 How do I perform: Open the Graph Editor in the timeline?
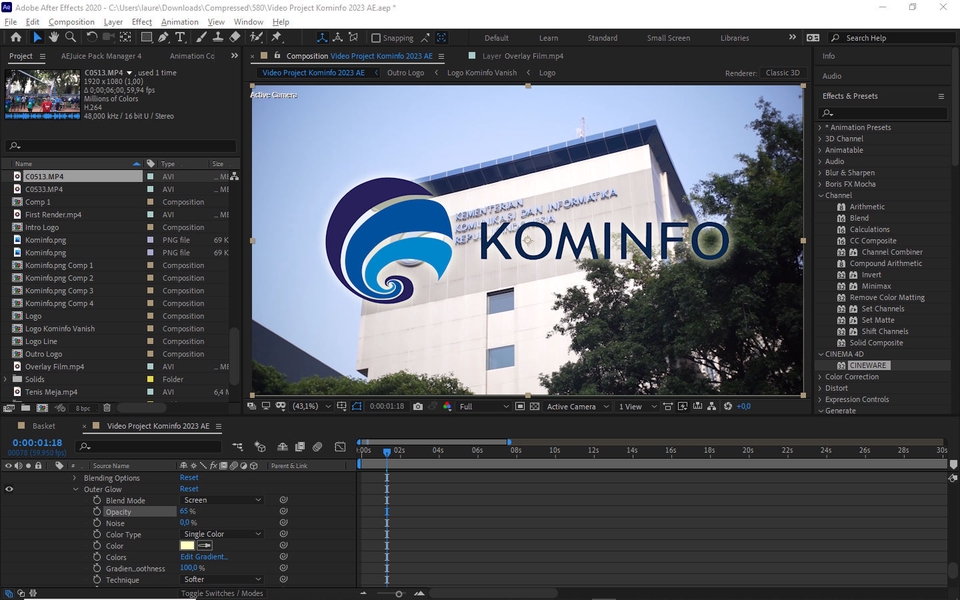(339, 446)
